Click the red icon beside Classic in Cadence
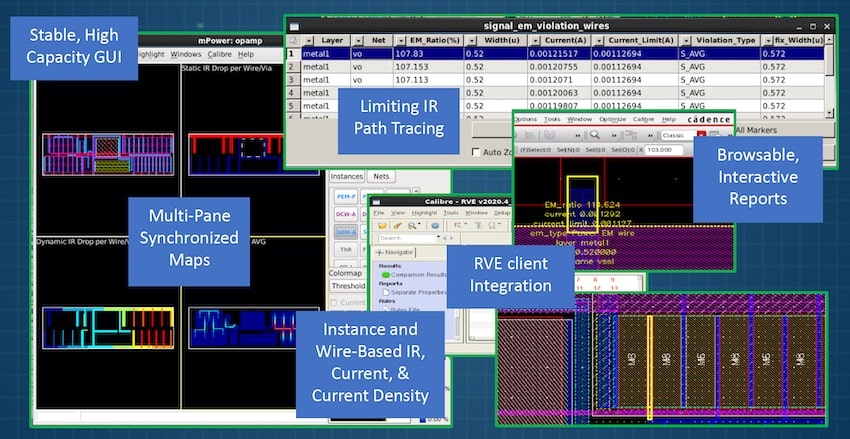The image size is (850, 439). pos(701,135)
